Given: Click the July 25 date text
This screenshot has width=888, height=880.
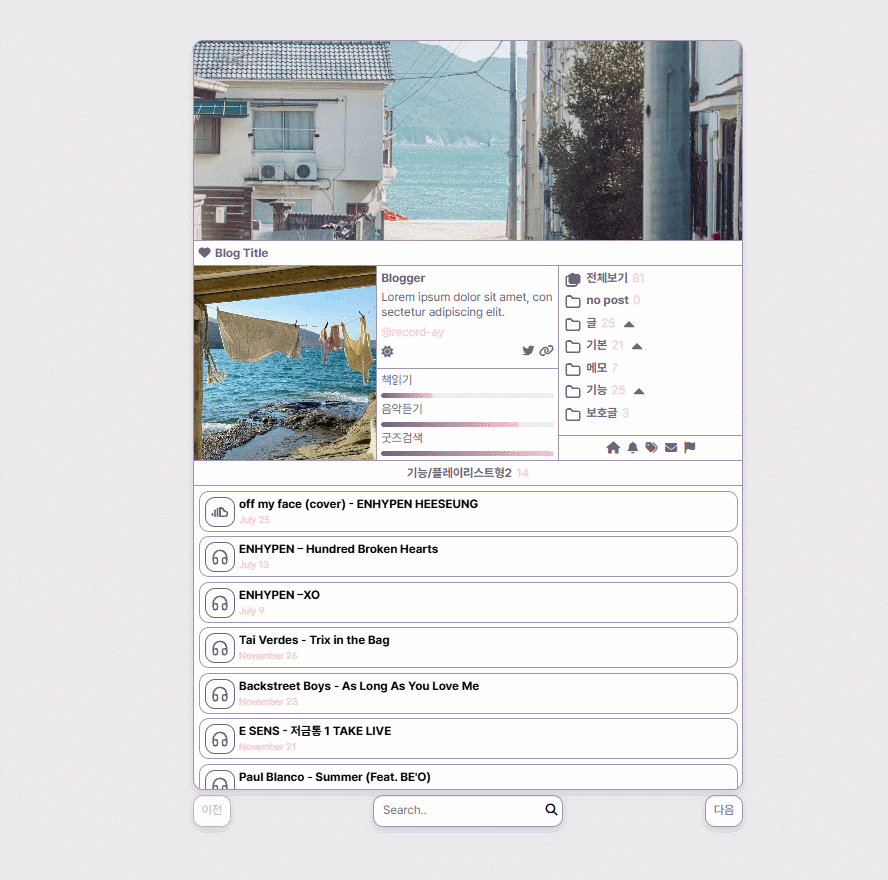Looking at the screenshot, I should (x=254, y=520).
